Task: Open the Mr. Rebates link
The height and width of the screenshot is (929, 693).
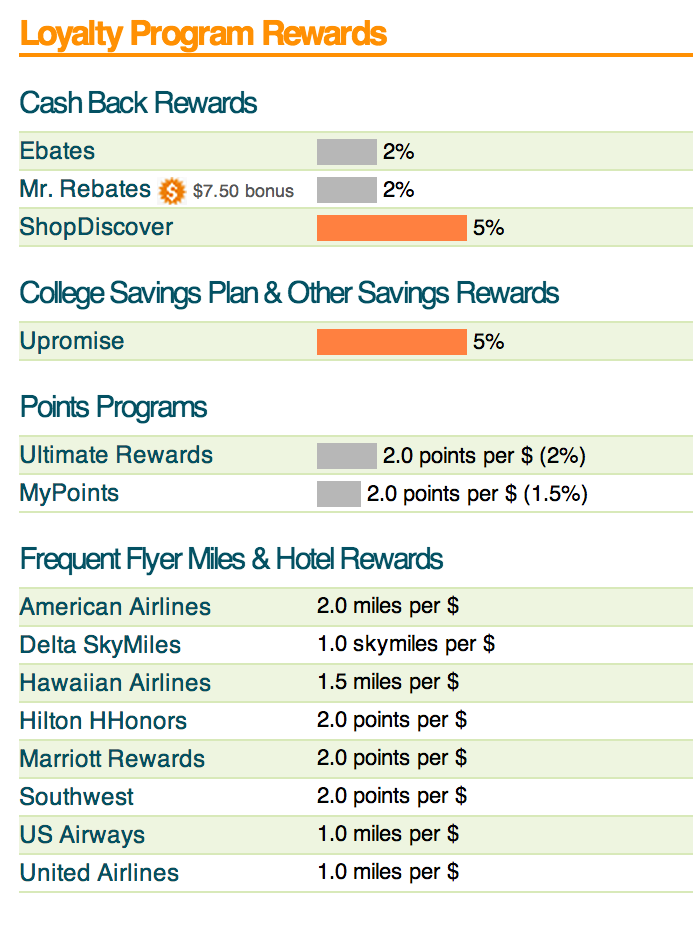Action: coord(85,189)
